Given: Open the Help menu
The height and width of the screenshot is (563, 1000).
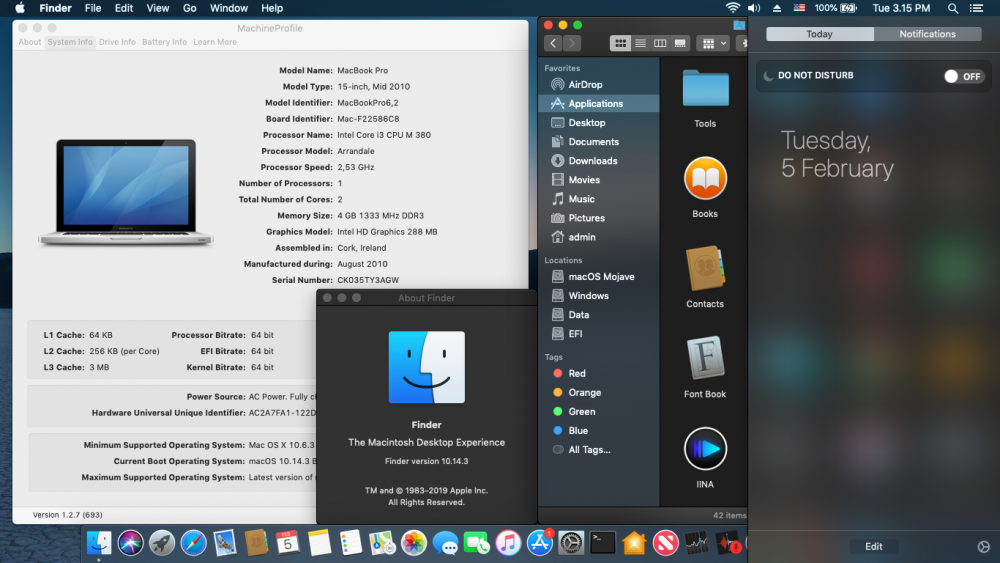Looking at the screenshot, I should pos(272,8).
